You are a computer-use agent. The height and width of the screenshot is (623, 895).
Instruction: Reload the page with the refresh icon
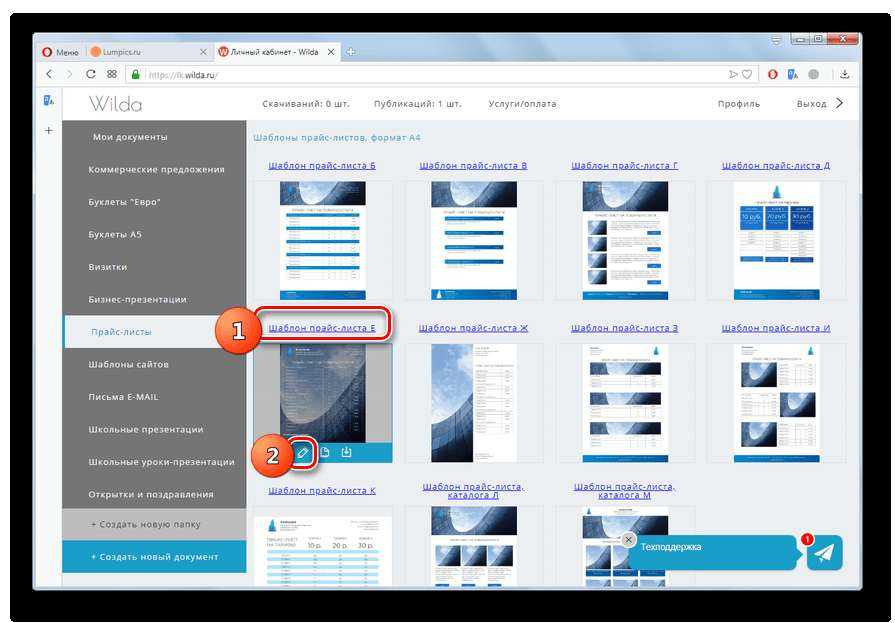[91, 74]
